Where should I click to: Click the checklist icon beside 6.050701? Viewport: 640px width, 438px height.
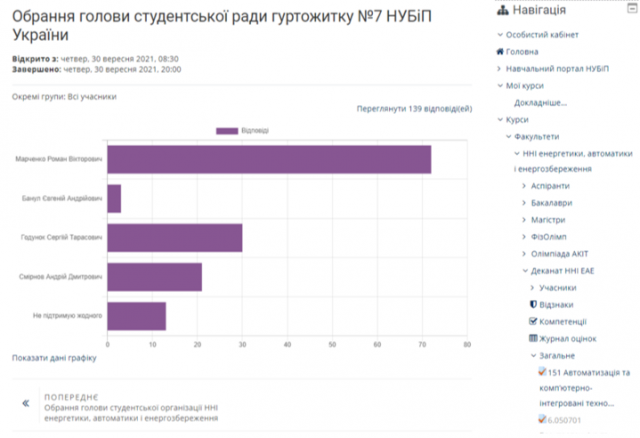click(x=542, y=419)
